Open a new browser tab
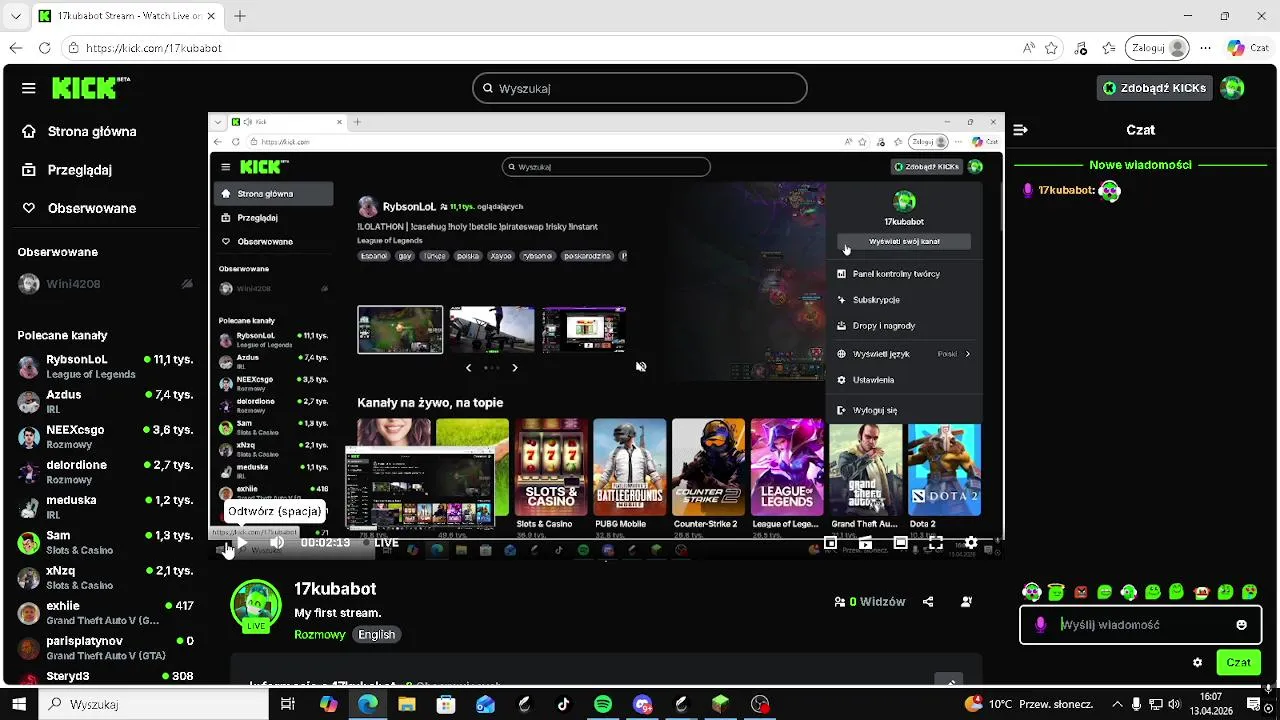Image resolution: width=1280 pixels, height=720 pixels. pos(240,16)
